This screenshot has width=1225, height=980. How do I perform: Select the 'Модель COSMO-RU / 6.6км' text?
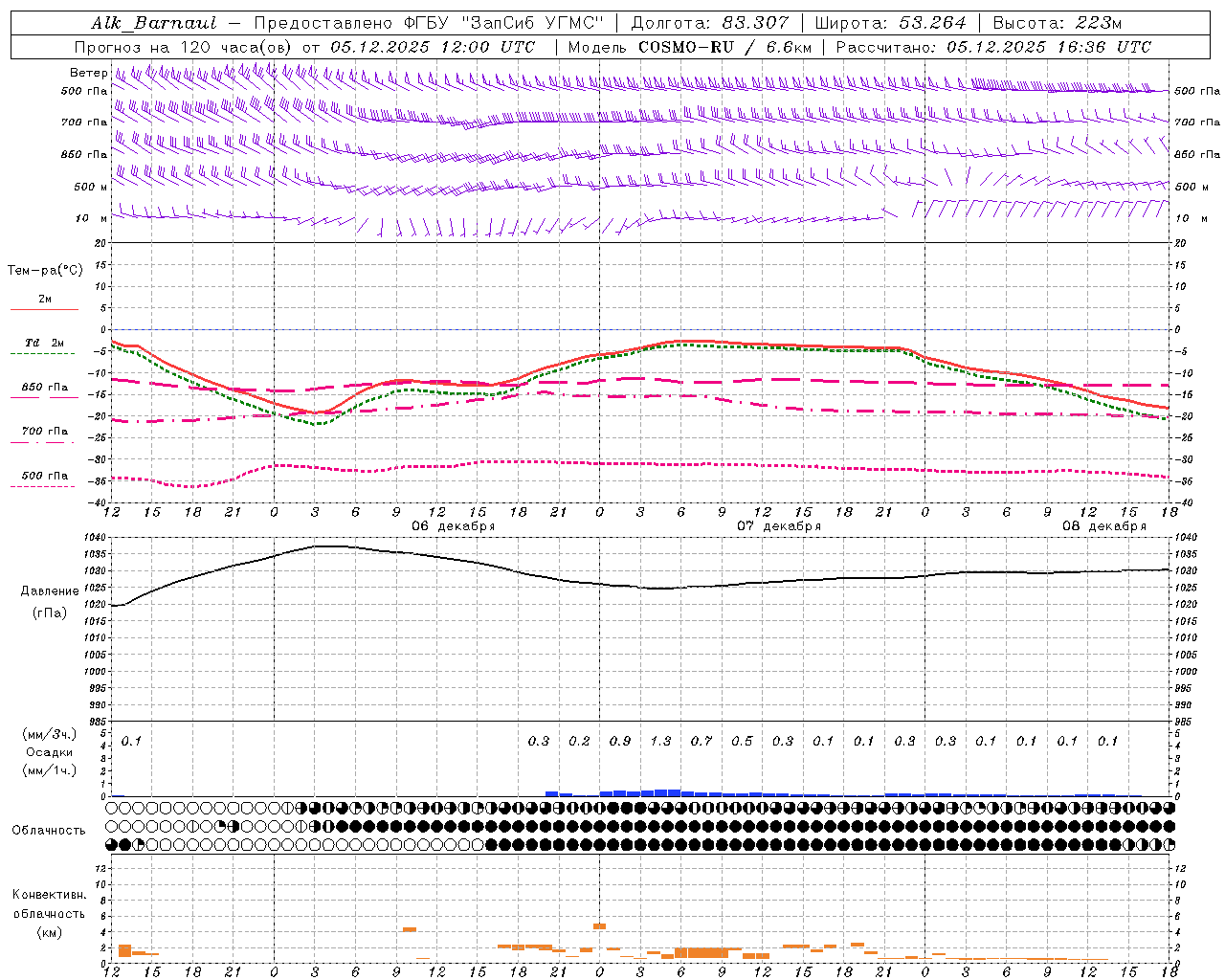(690, 47)
